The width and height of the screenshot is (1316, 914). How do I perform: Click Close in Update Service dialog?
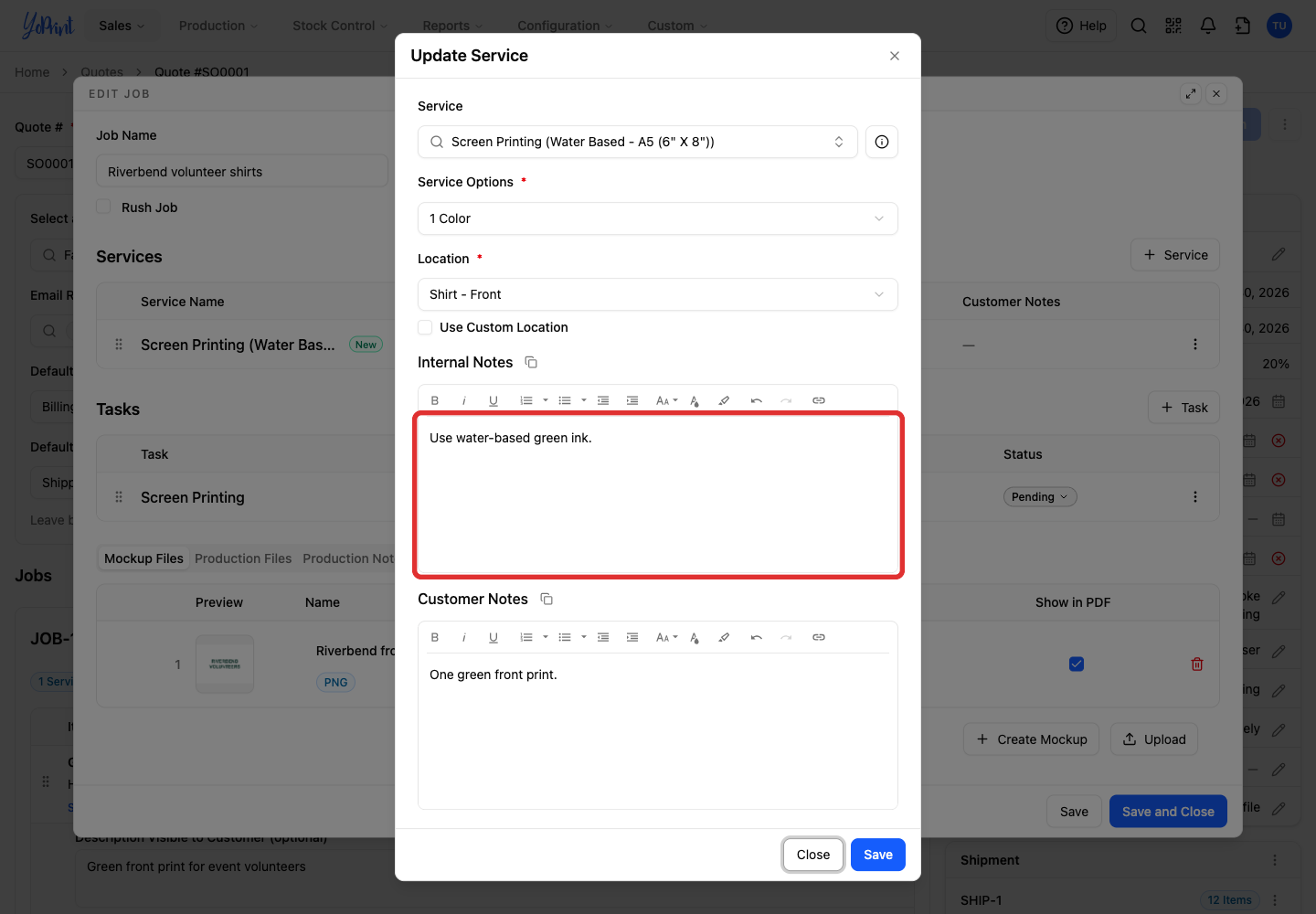(x=813, y=855)
